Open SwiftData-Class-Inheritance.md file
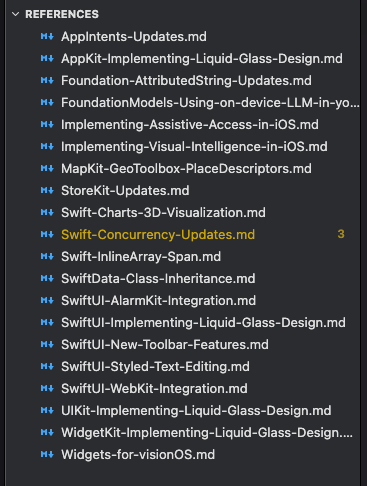367x486 pixels. (x=158, y=279)
